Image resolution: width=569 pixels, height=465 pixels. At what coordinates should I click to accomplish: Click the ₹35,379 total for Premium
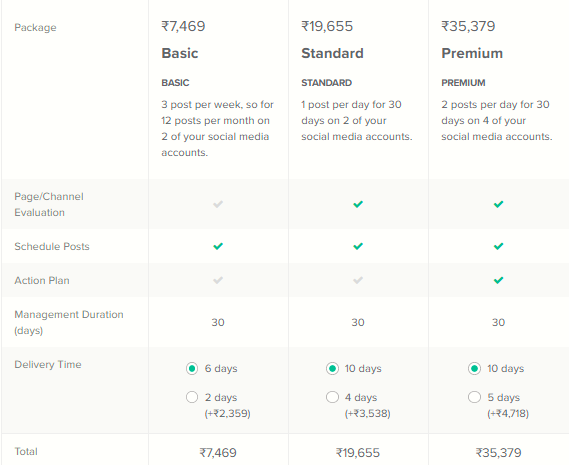click(x=498, y=453)
